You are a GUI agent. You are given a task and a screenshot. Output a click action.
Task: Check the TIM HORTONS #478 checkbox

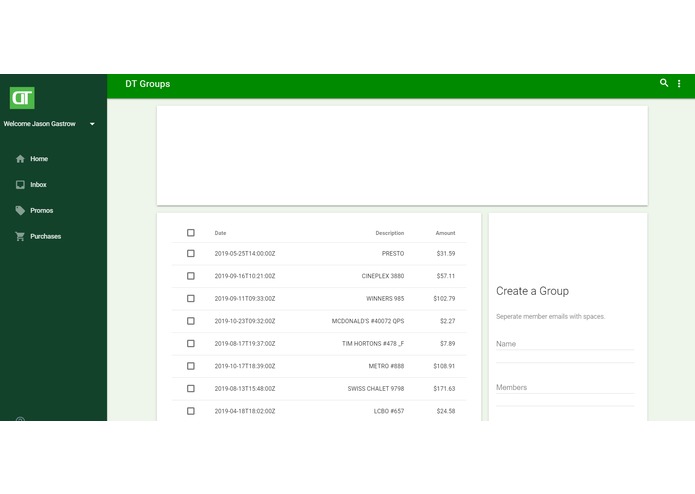[191, 343]
